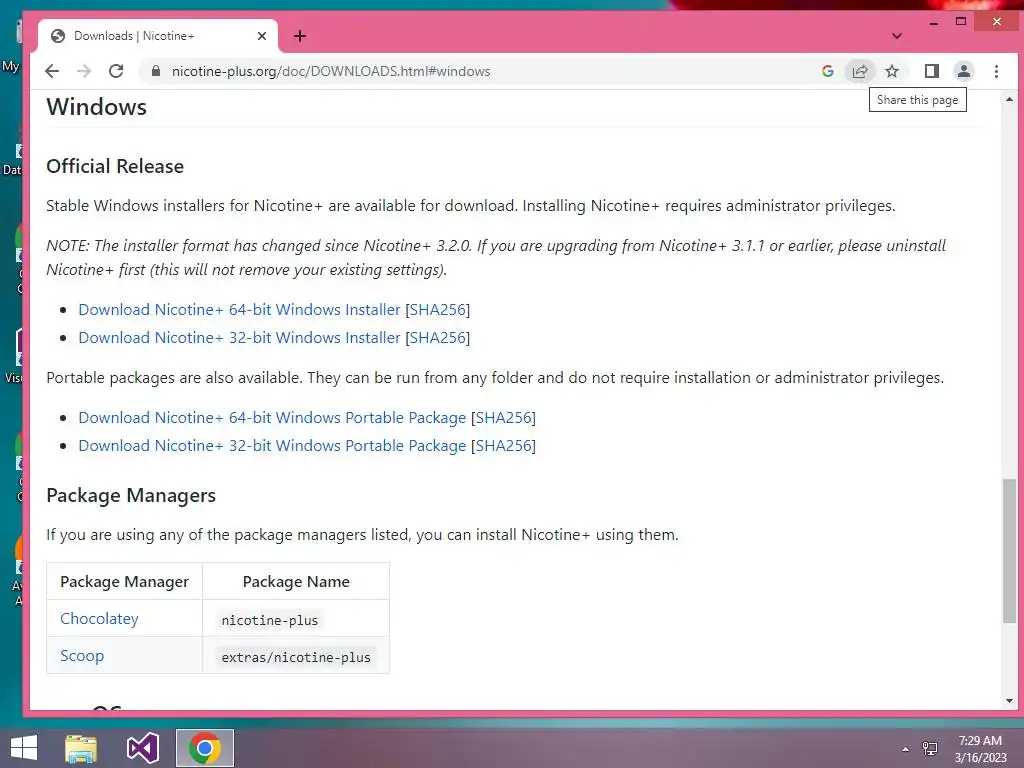The height and width of the screenshot is (768, 1024).
Task: Show hidden system tray icons
Action: (x=905, y=749)
